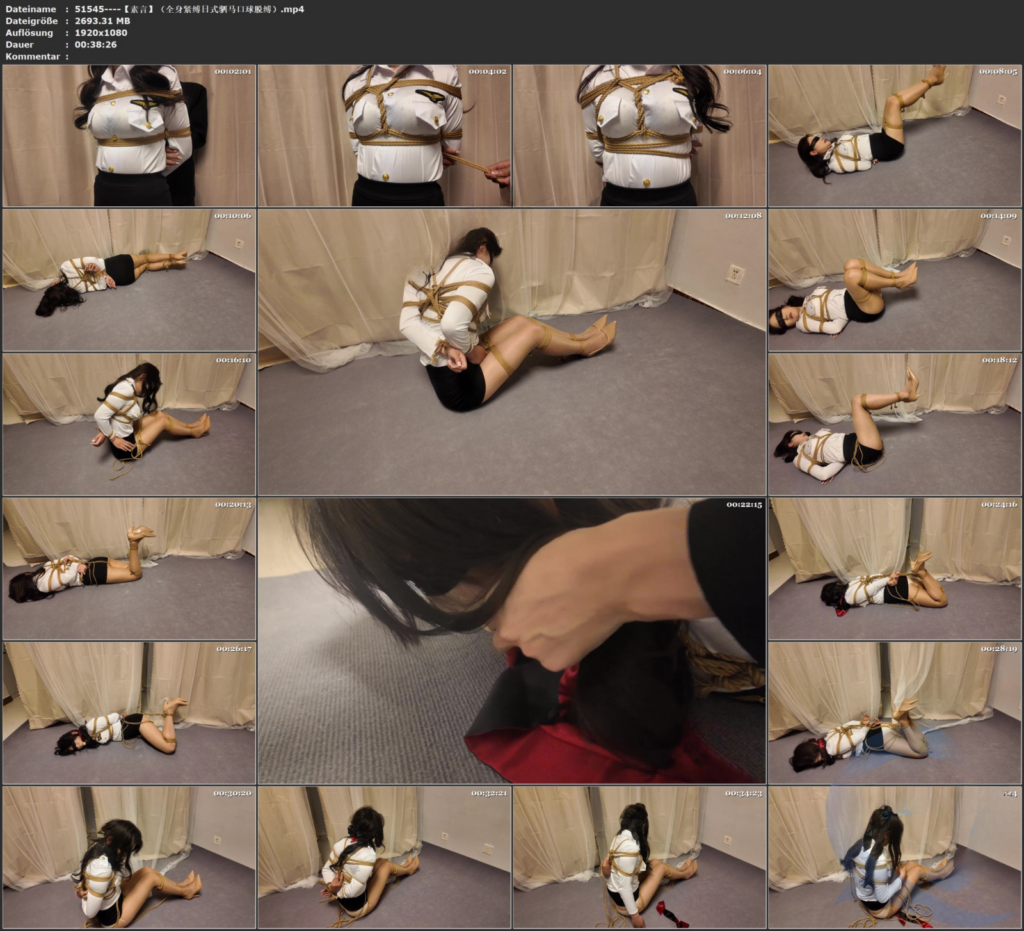Click the Dateigröße label
Viewport: 1024px width, 931px height.
pos(32,21)
